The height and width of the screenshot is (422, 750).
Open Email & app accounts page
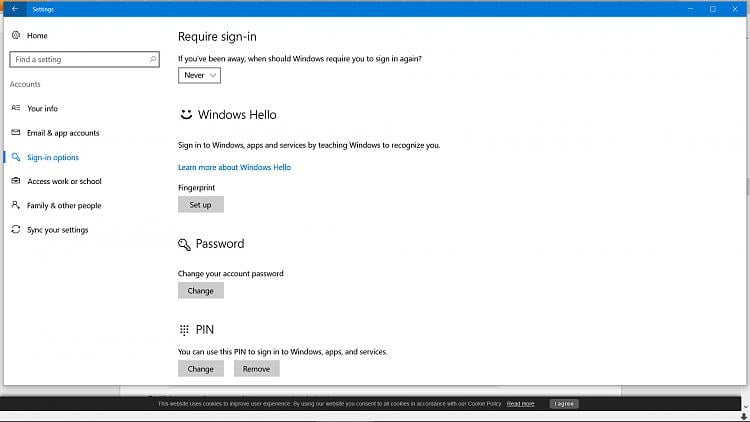click(63, 133)
